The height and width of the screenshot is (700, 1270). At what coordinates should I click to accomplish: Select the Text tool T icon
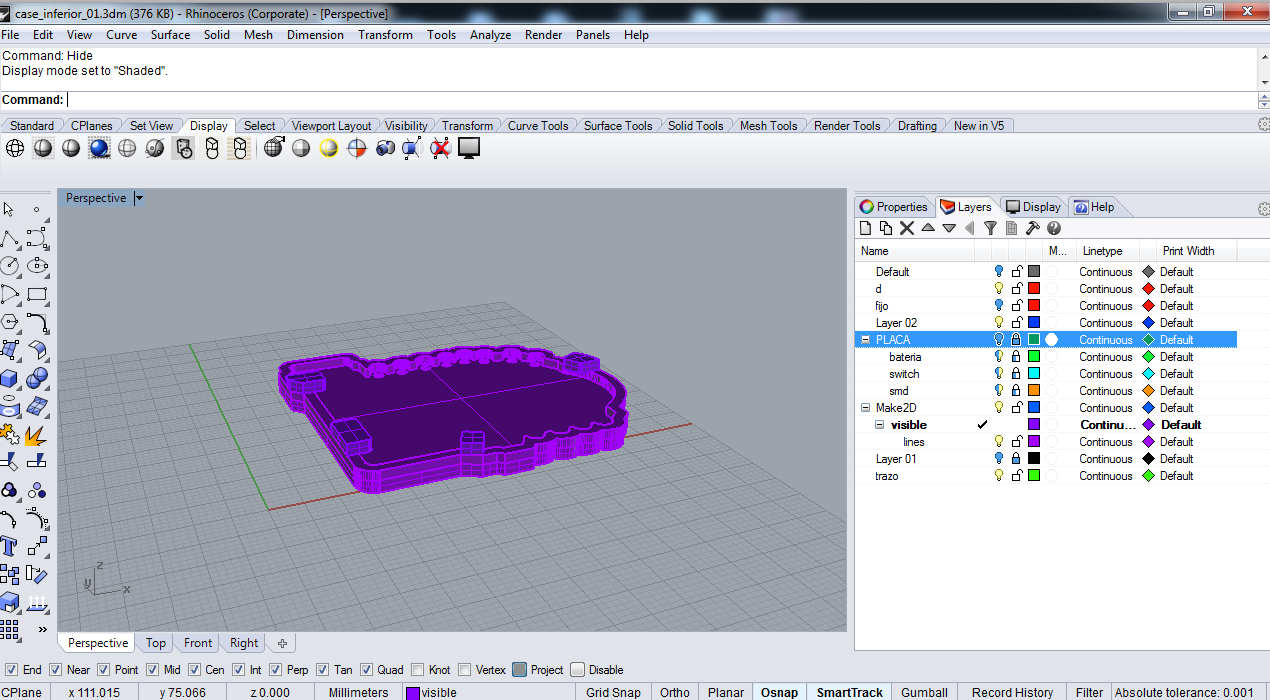[10, 547]
